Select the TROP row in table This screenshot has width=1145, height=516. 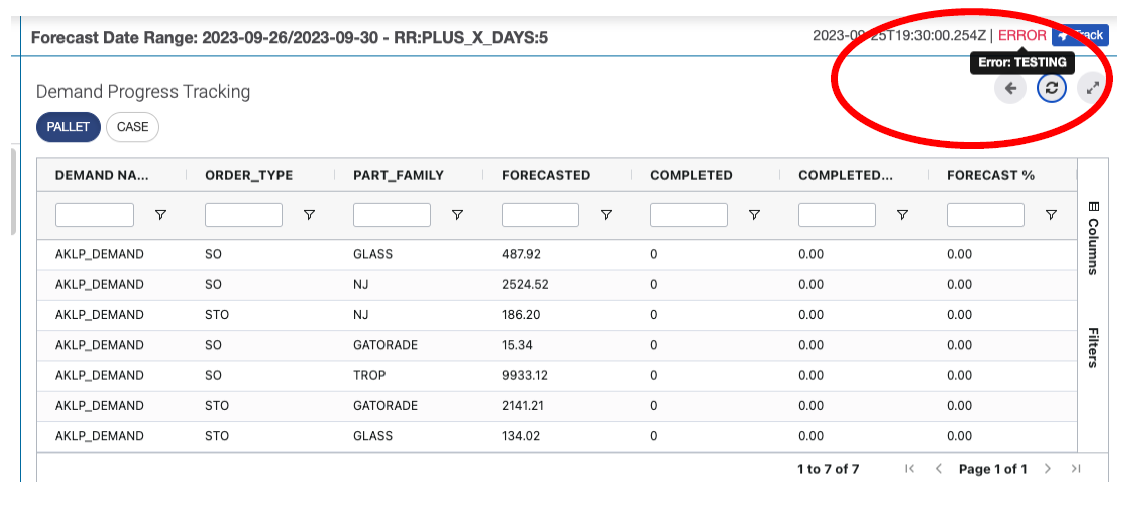pos(369,375)
